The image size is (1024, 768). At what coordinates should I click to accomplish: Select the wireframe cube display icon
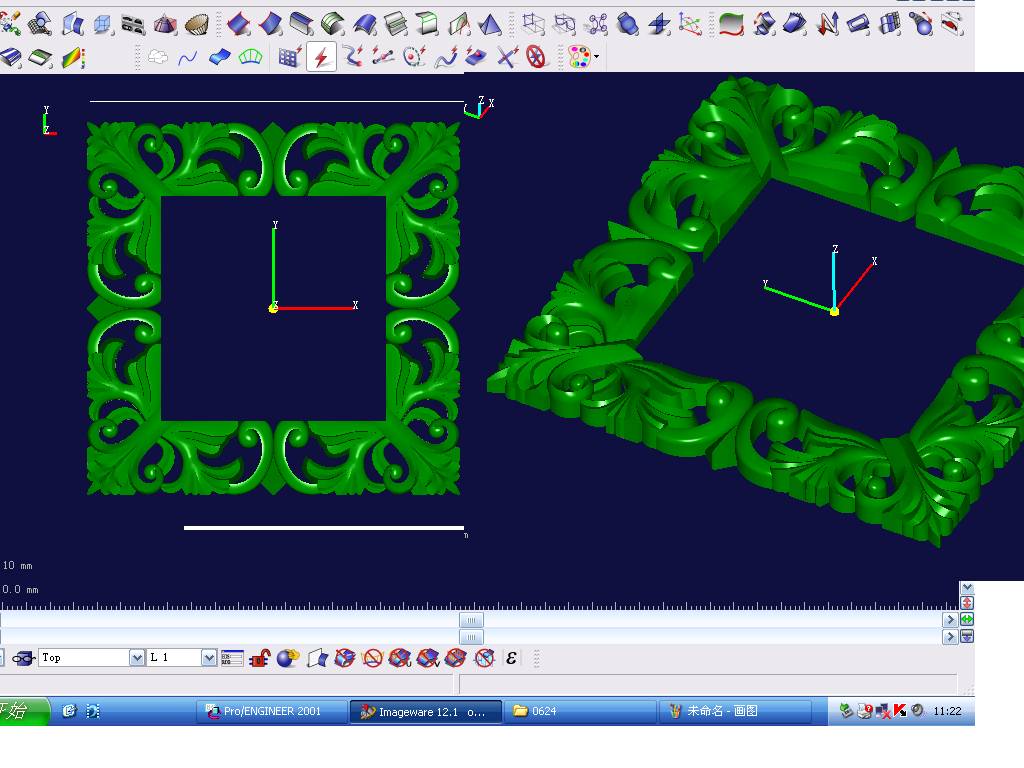point(103,25)
